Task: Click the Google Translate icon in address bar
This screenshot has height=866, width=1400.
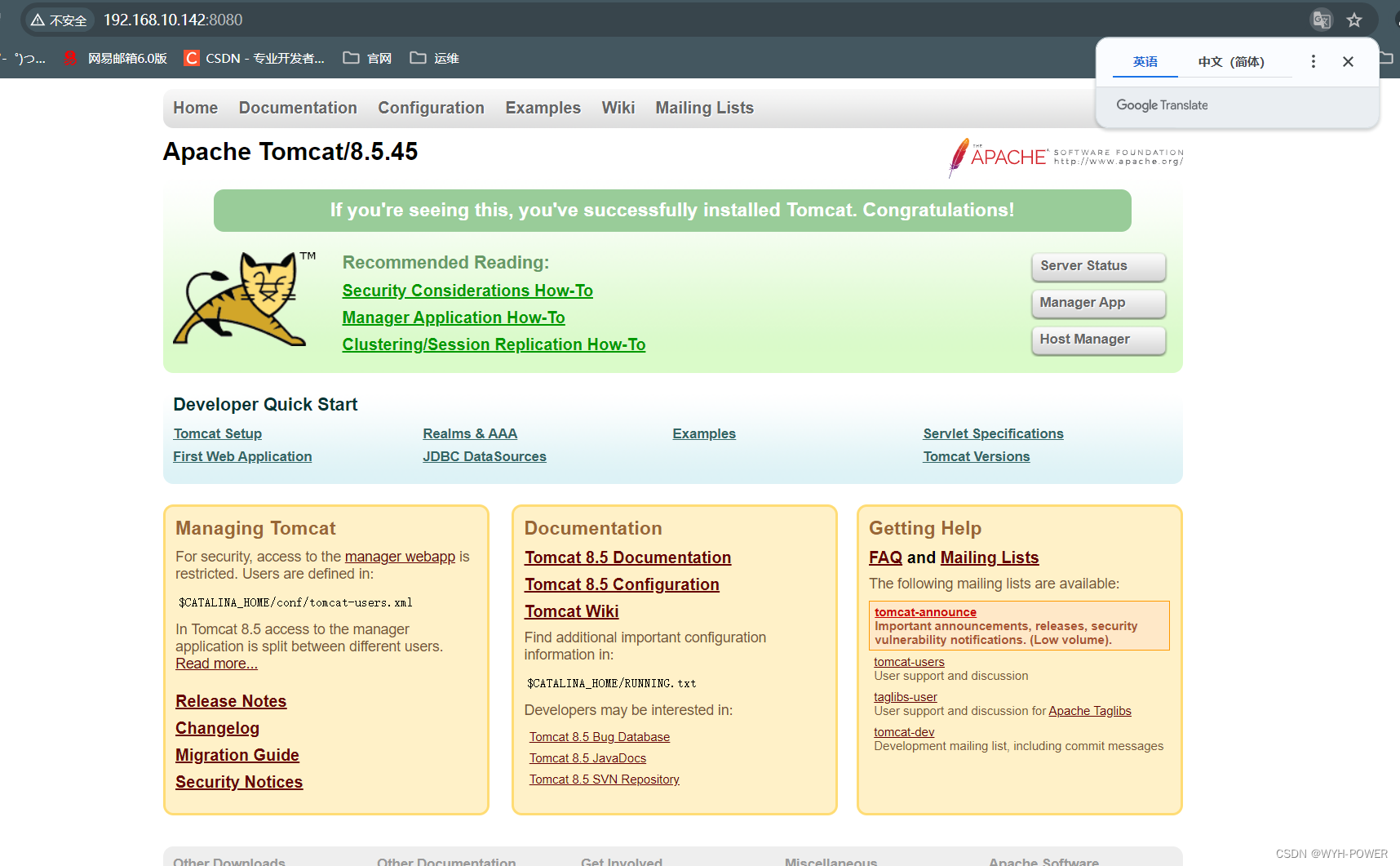Action: point(1322,19)
